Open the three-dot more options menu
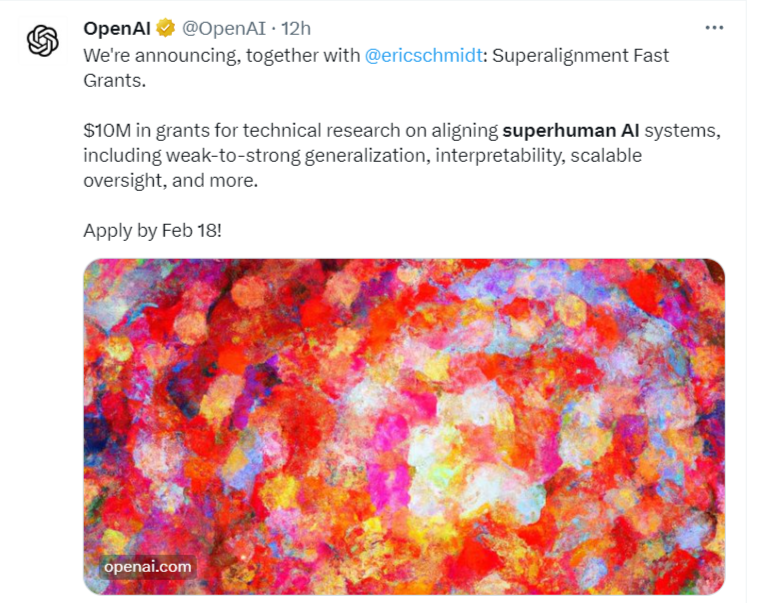This screenshot has height=603, width=782. click(x=714, y=28)
